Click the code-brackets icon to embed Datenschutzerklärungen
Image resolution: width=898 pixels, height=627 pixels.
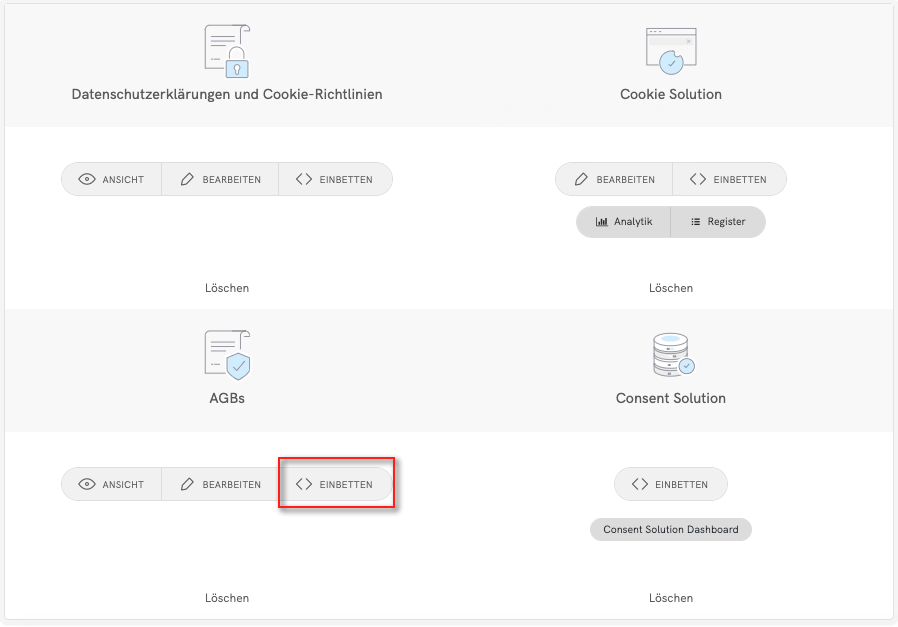[x=304, y=180]
